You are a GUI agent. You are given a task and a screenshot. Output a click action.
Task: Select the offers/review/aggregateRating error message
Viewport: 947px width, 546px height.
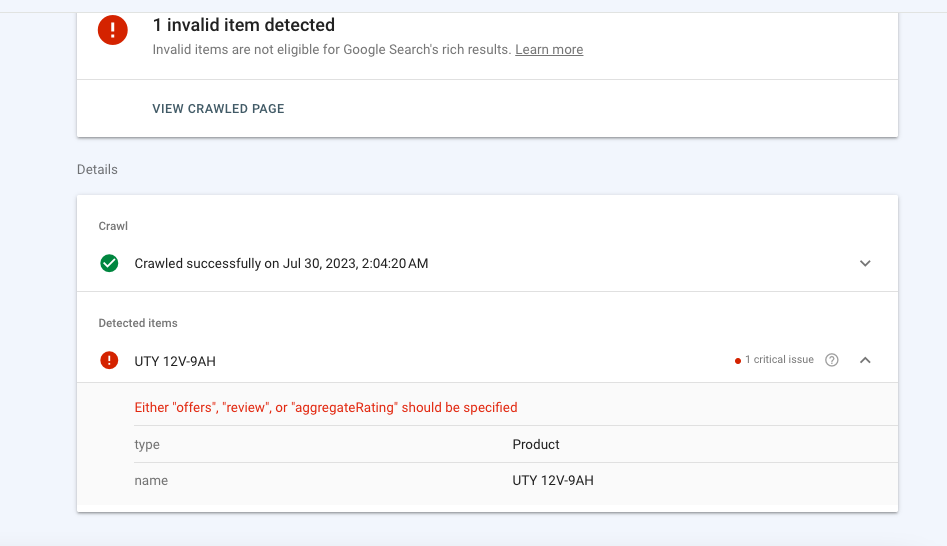pyautogui.click(x=326, y=407)
